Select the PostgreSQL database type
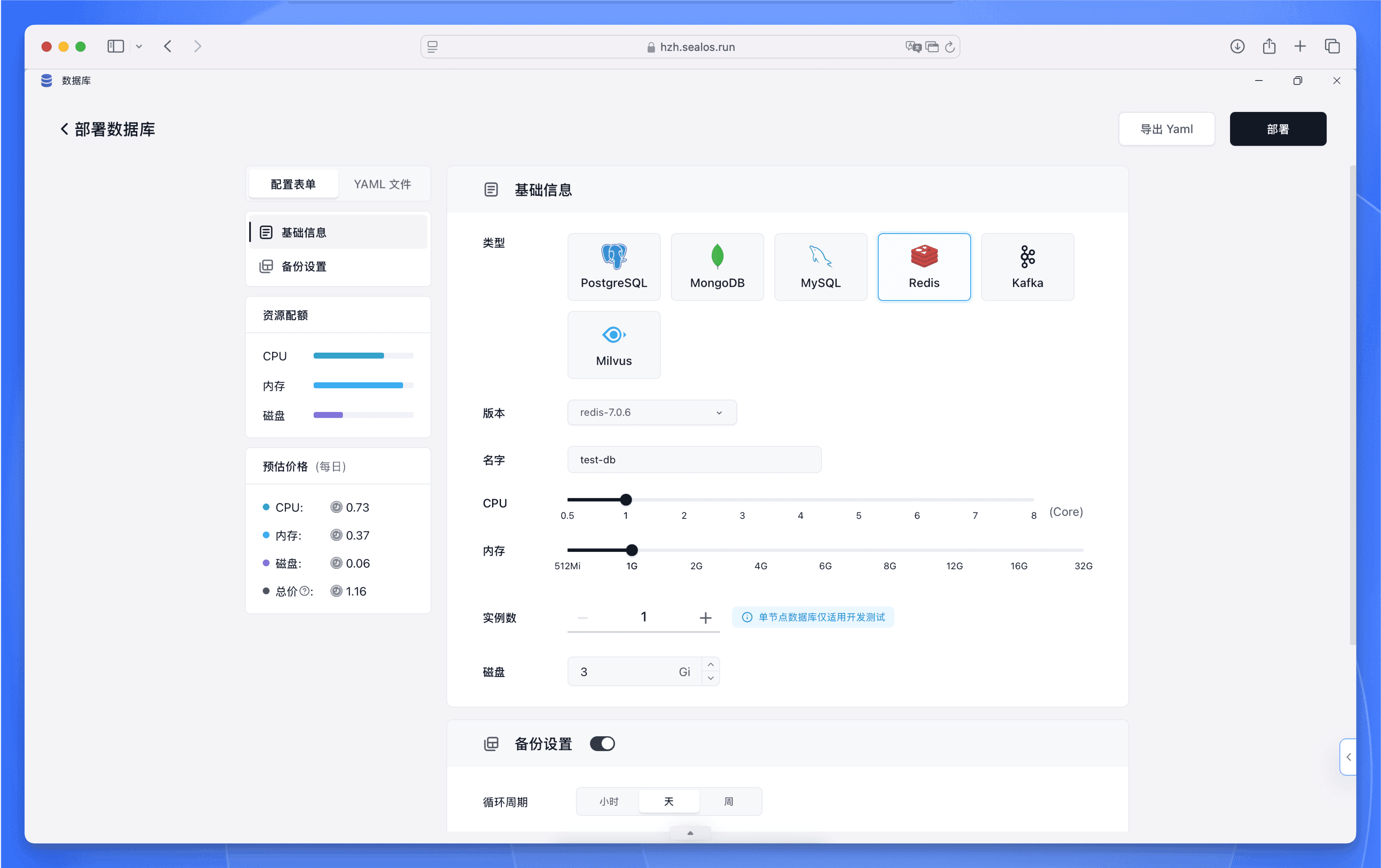This screenshot has width=1381, height=868. 614,267
